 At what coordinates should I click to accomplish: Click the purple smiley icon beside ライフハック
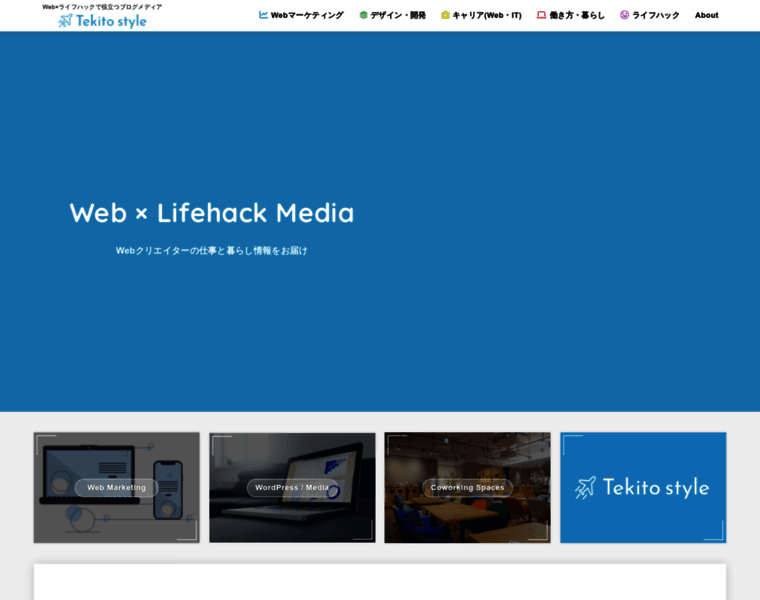click(x=625, y=15)
